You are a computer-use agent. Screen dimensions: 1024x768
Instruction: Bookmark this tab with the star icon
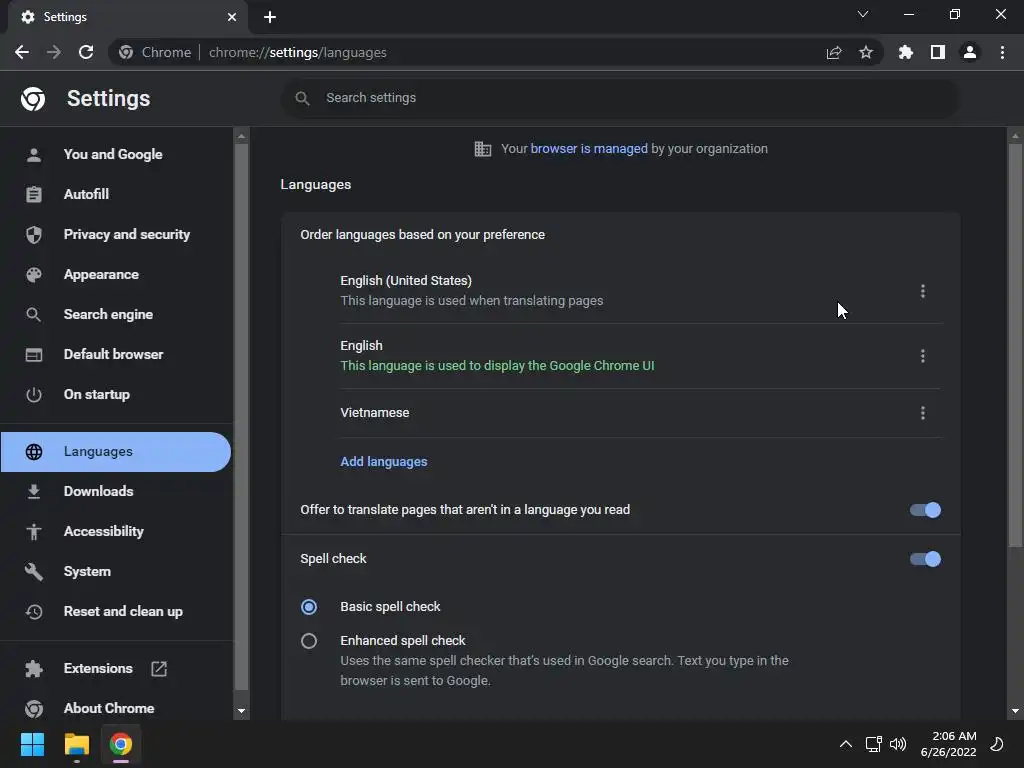click(865, 52)
